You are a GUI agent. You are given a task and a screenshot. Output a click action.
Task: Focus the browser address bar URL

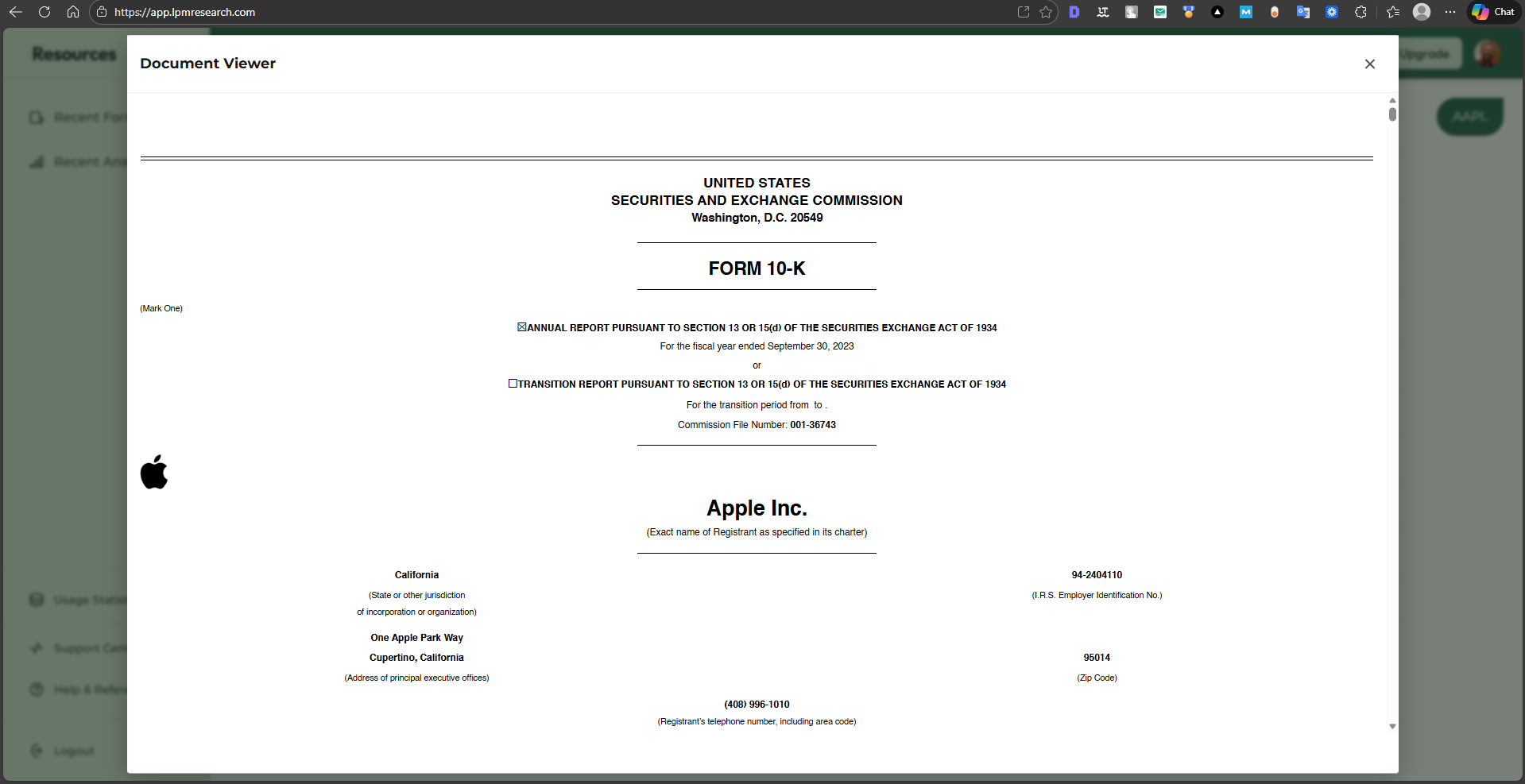[x=184, y=12]
